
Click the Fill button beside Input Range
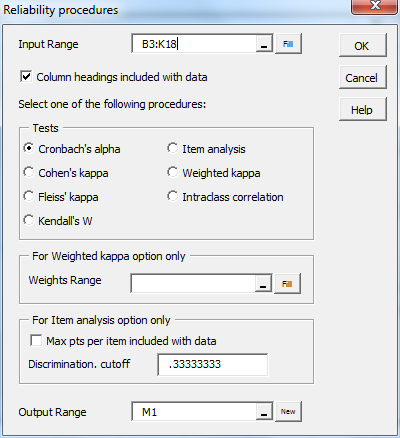point(288,44)
